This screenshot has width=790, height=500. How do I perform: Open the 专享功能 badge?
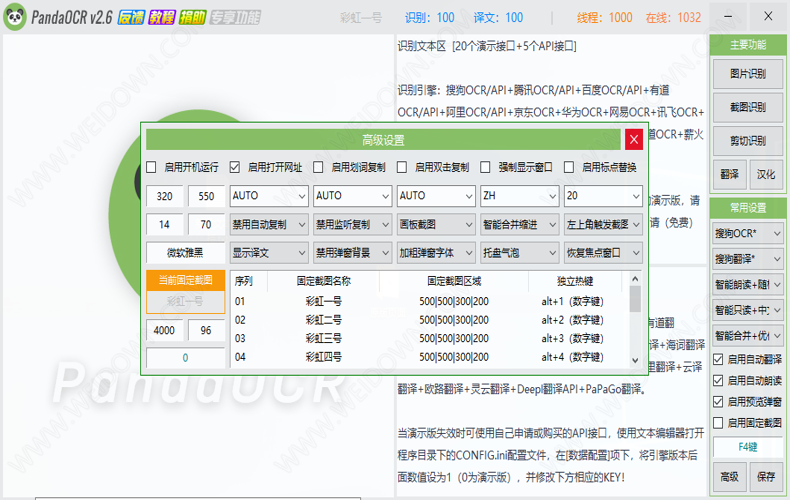[x=235, y=18]
